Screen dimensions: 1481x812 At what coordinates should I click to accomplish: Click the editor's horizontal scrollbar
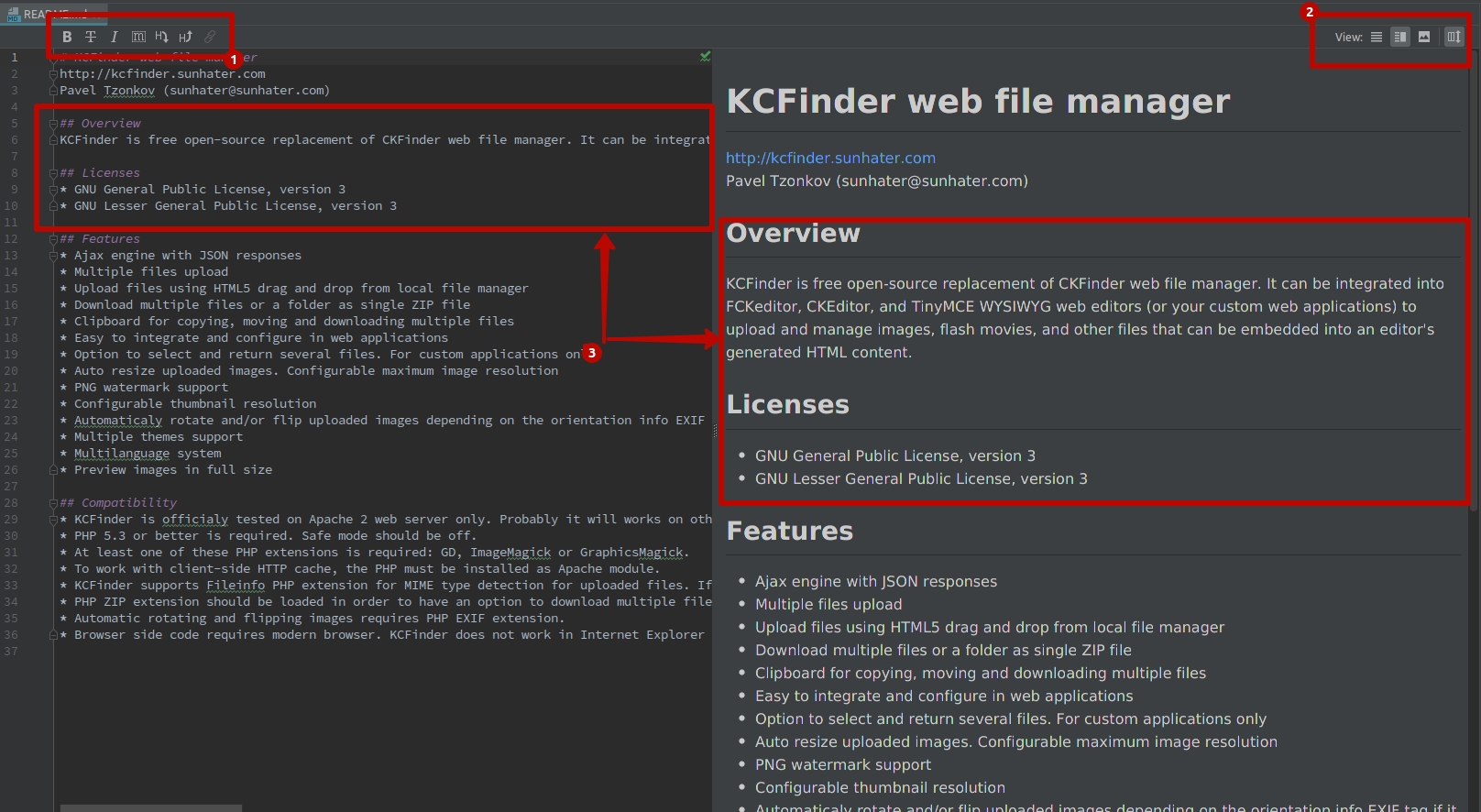click(x=151, y=807)
